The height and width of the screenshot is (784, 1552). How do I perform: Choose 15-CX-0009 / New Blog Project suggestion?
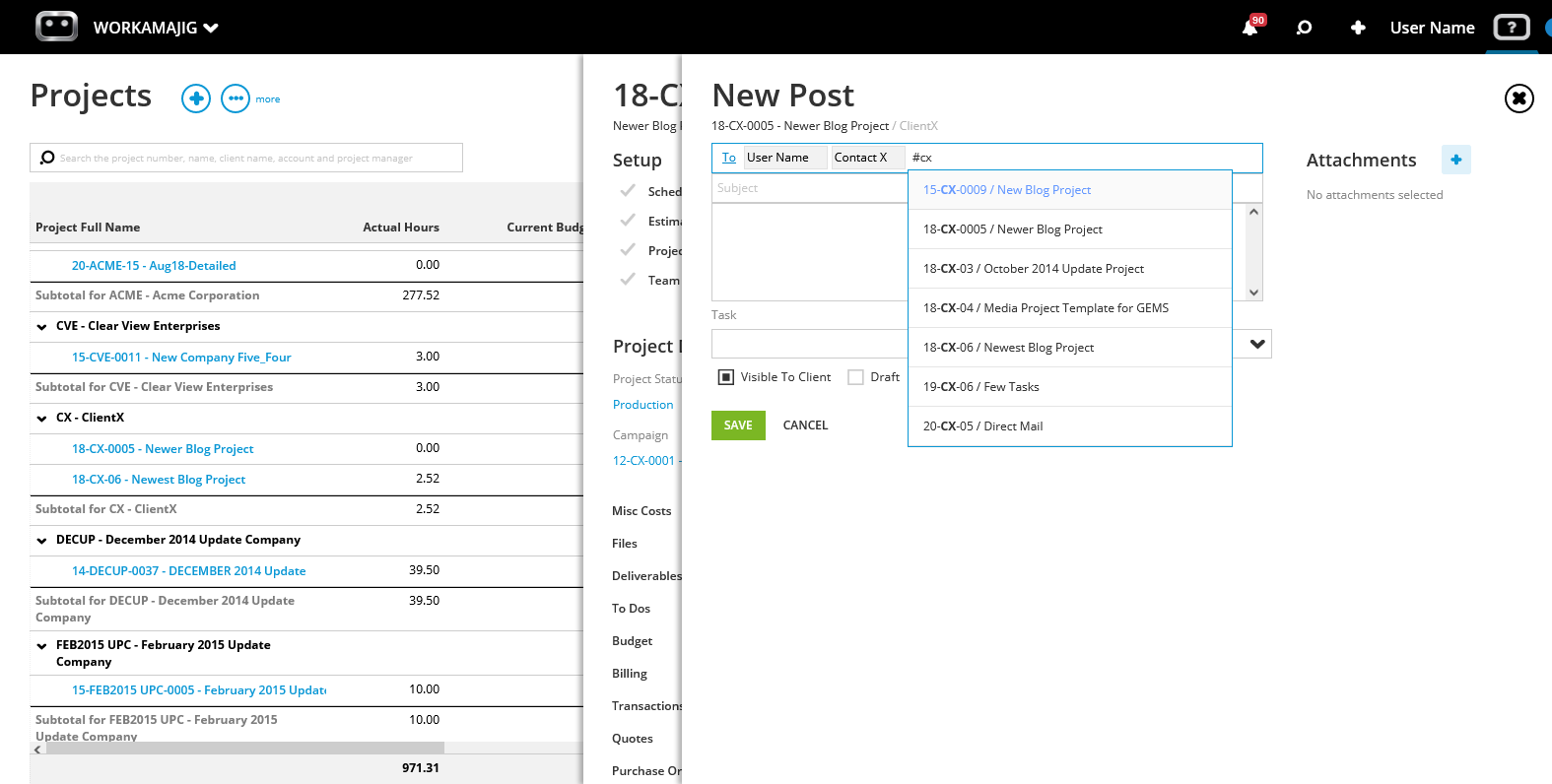[1070, 190]
